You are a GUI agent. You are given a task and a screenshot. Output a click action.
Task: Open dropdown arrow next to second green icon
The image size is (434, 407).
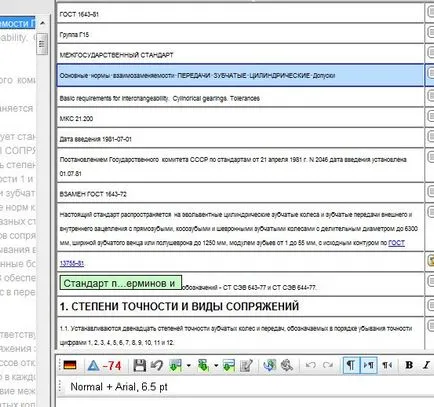tap(216, 366)
